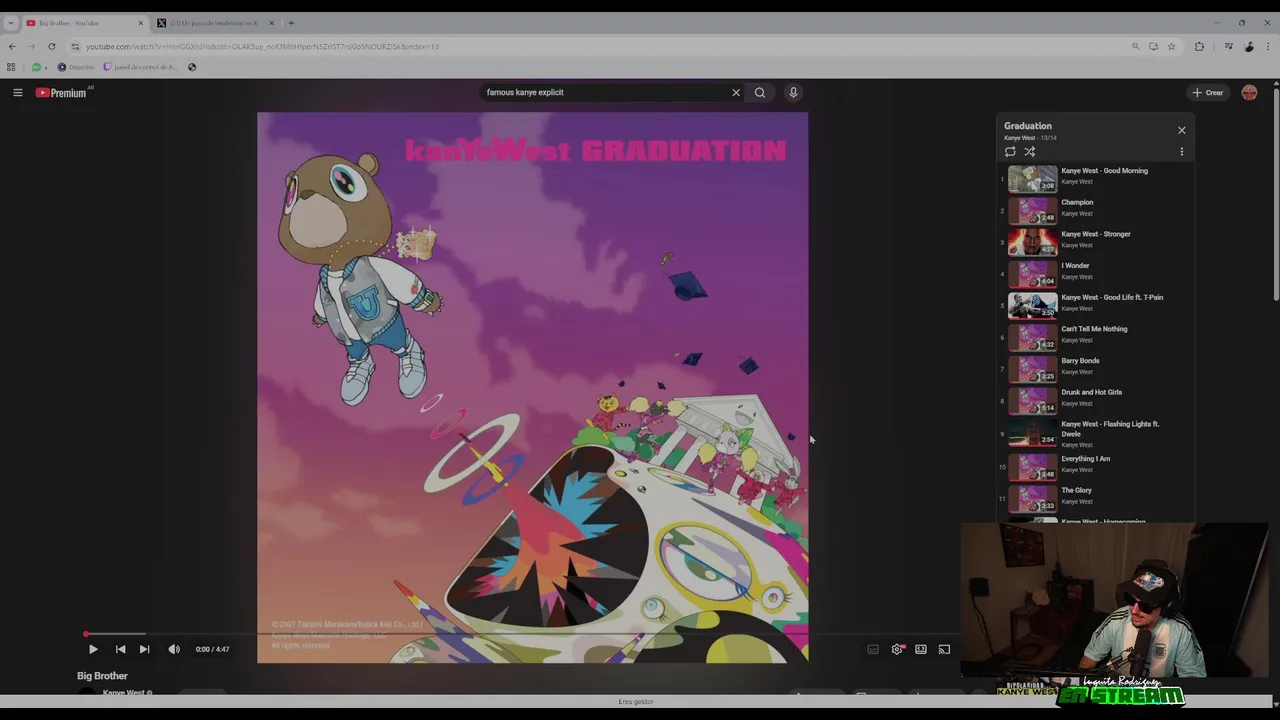
Task: Open the Deportes bookmark
Action: [x=75, y=67]
